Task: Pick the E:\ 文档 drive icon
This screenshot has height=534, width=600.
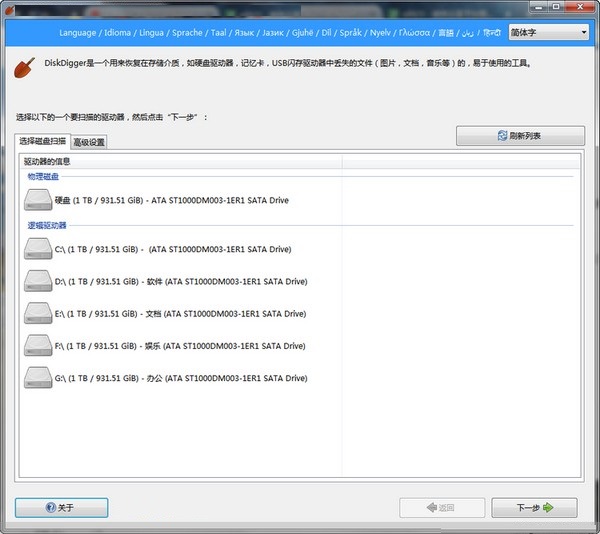Action: point(38,313)
